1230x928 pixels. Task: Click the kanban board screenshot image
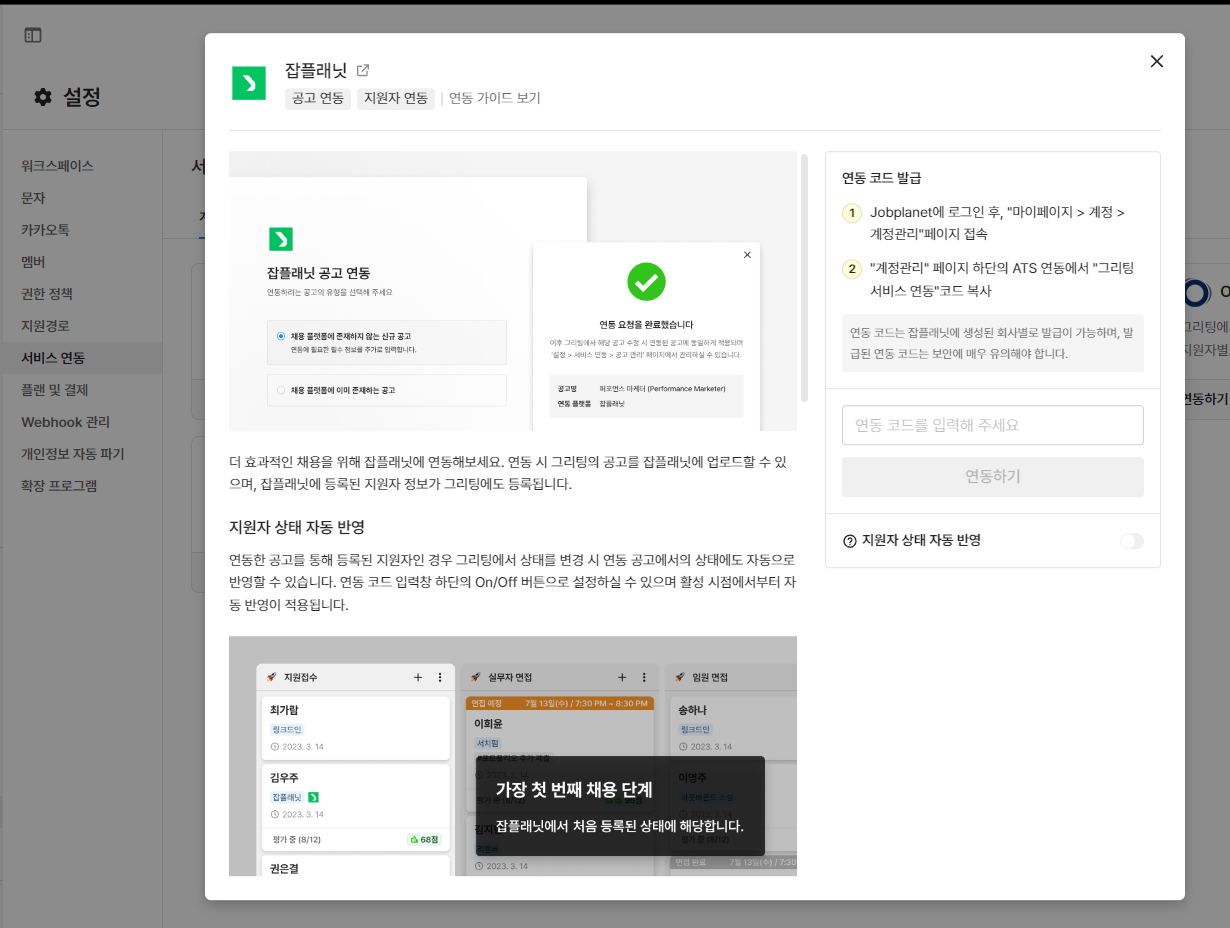coord(513,756)
